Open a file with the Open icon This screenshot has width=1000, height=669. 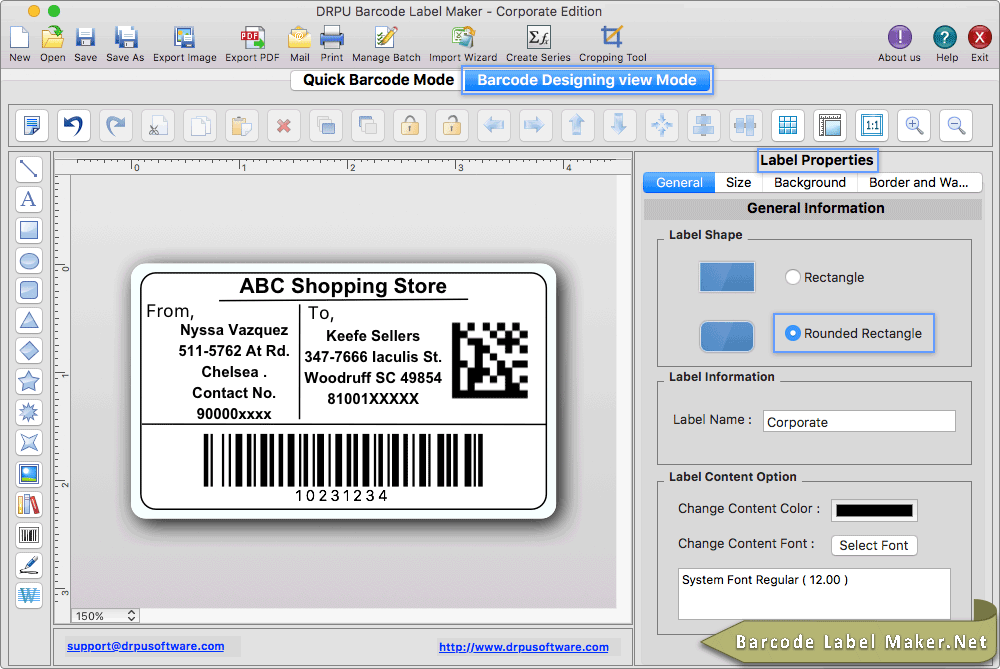coord(52,38)
